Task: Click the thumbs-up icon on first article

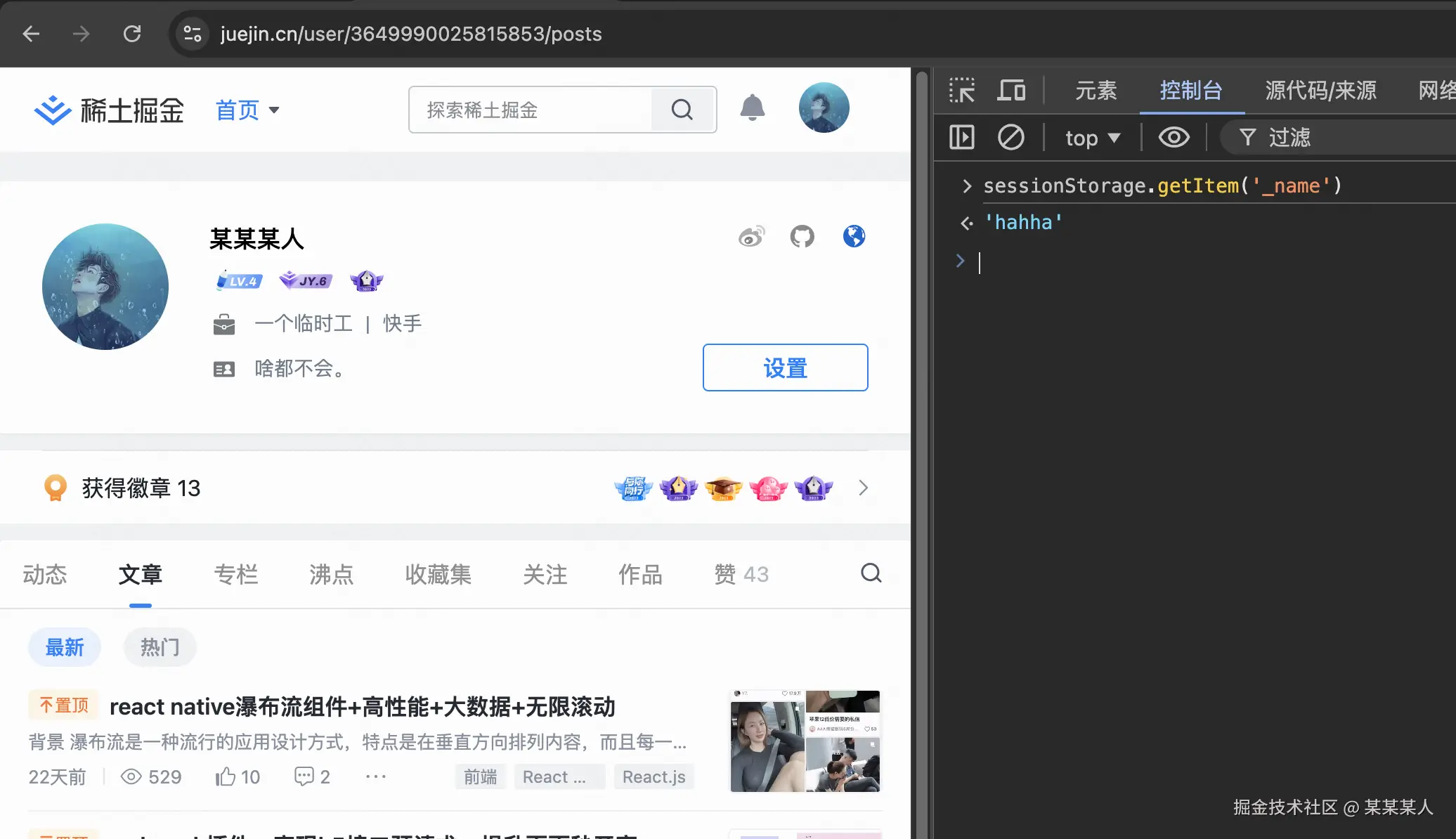Action: tap(226, 776)
